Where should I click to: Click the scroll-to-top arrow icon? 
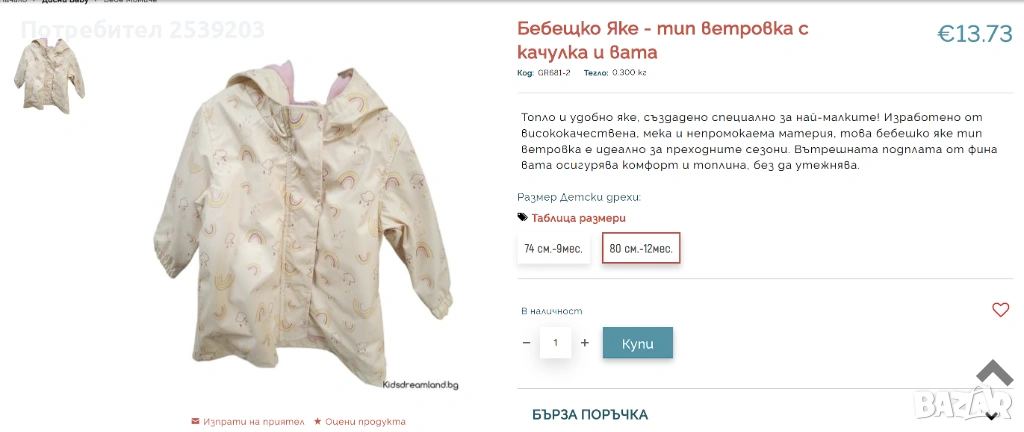pyautogui.click(x=994, y=372)
